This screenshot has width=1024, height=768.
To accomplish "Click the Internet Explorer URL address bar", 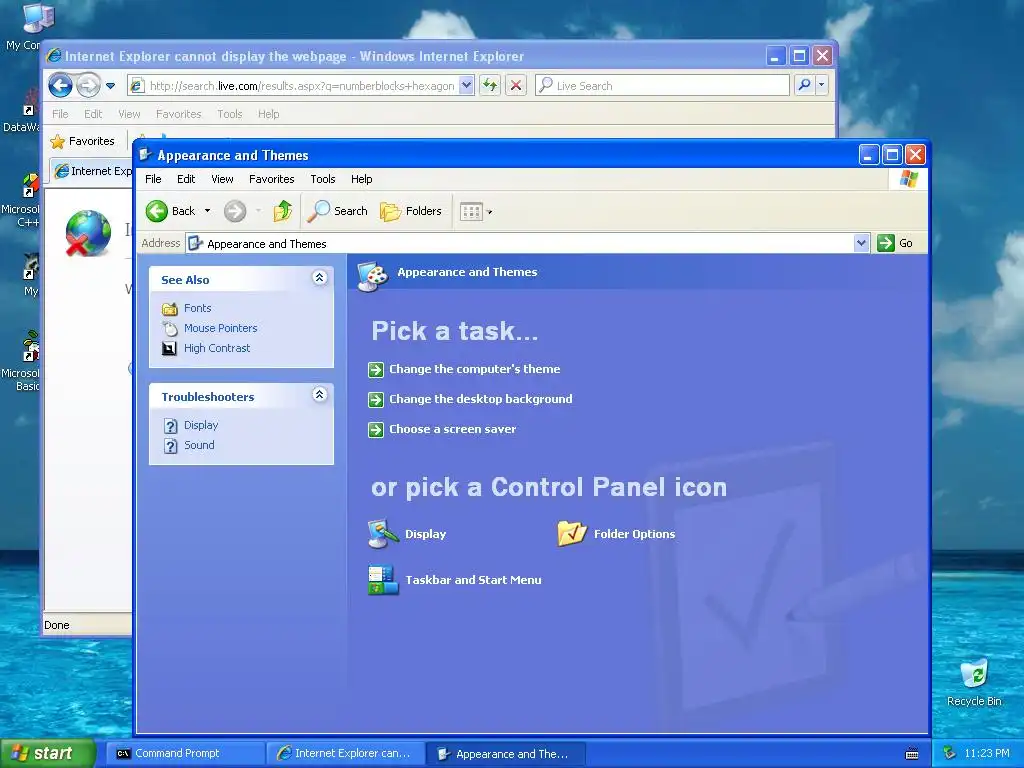I will (300, 86).
